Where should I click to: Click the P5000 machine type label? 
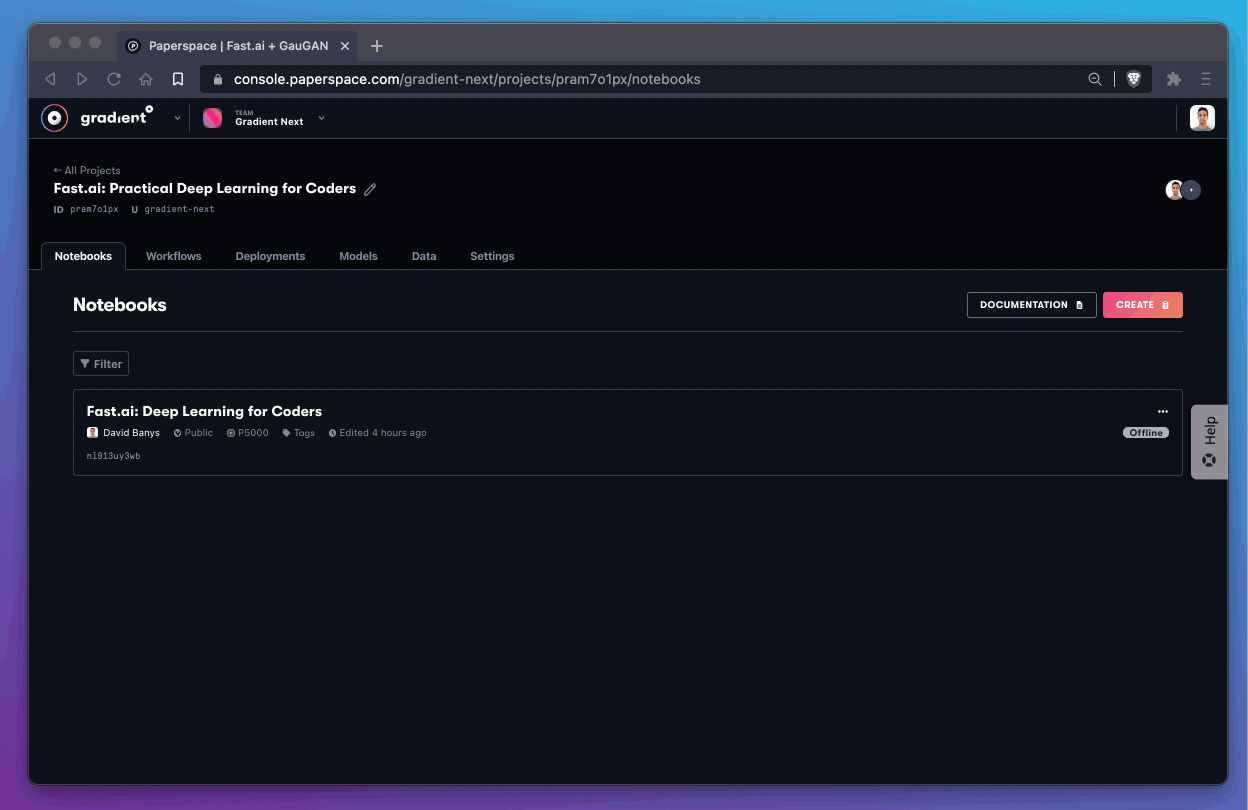(x=247, y=433)
